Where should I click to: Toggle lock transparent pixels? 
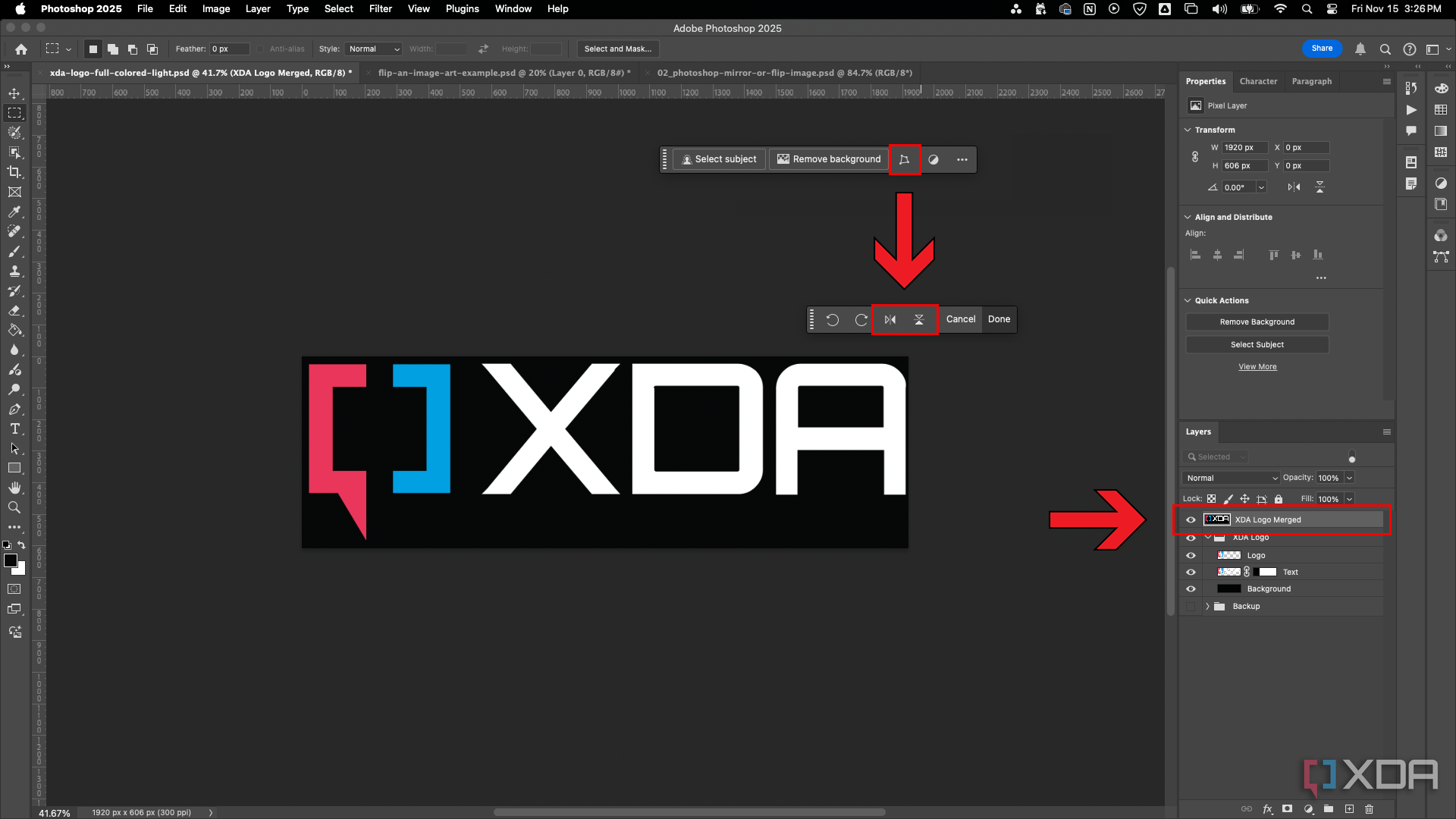[1212, 499]
